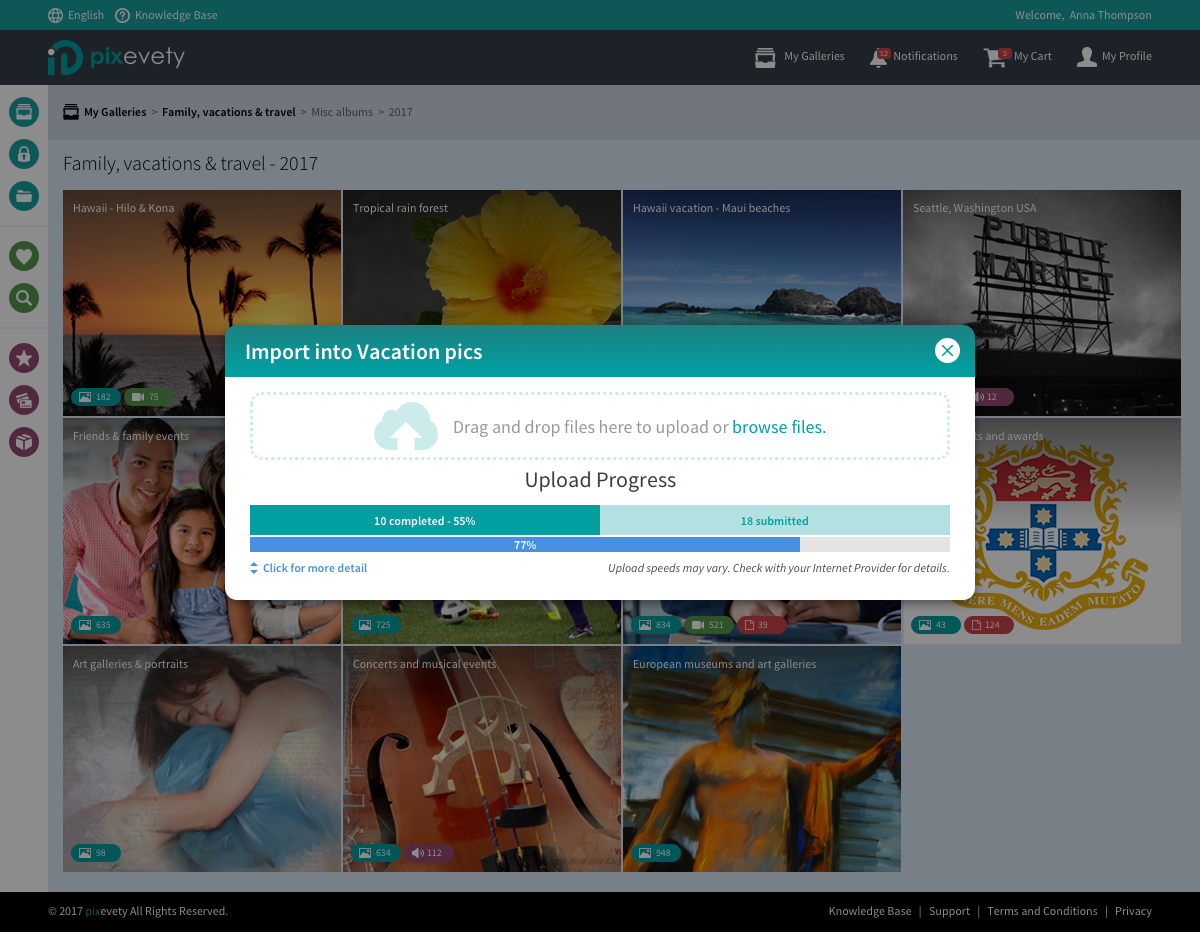Close the Import into Vacation pics dialog
This screenshot has height=932, width=1200.
point(947,350)
